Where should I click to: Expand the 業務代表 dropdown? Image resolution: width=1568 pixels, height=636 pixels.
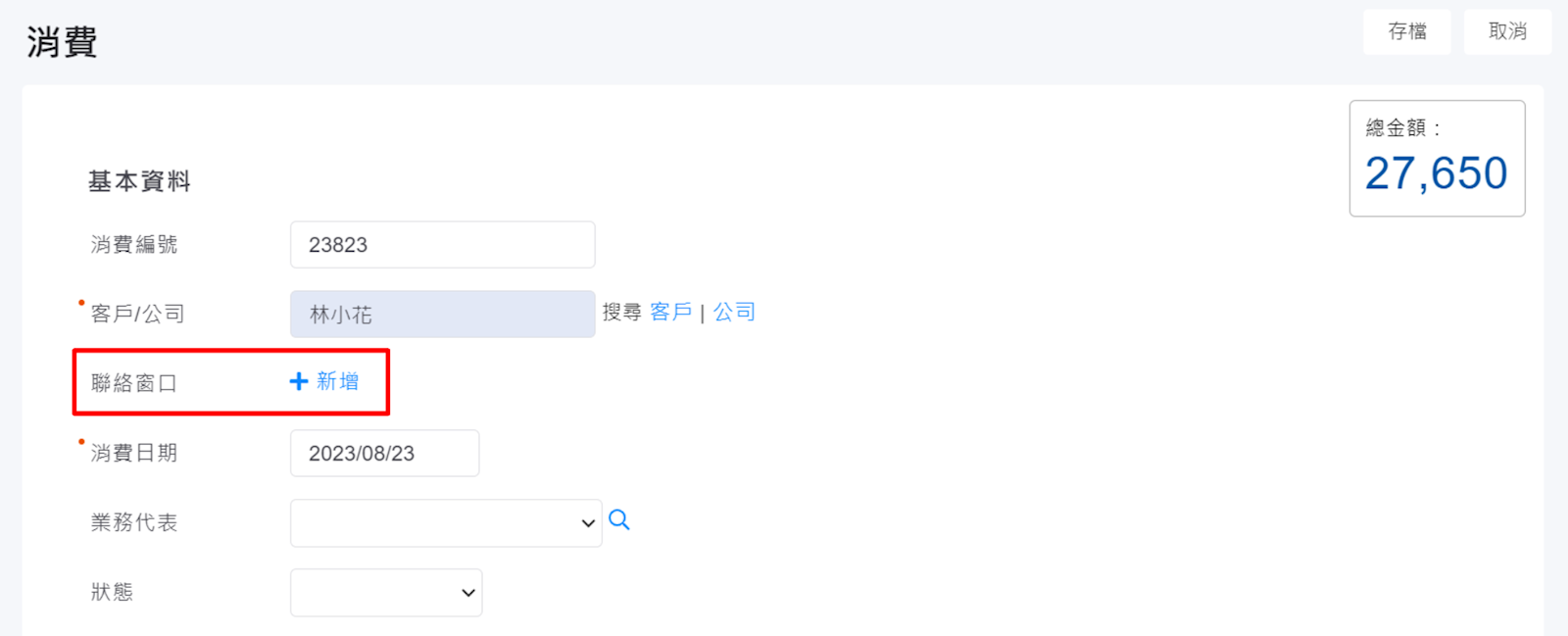coord(446,523)
